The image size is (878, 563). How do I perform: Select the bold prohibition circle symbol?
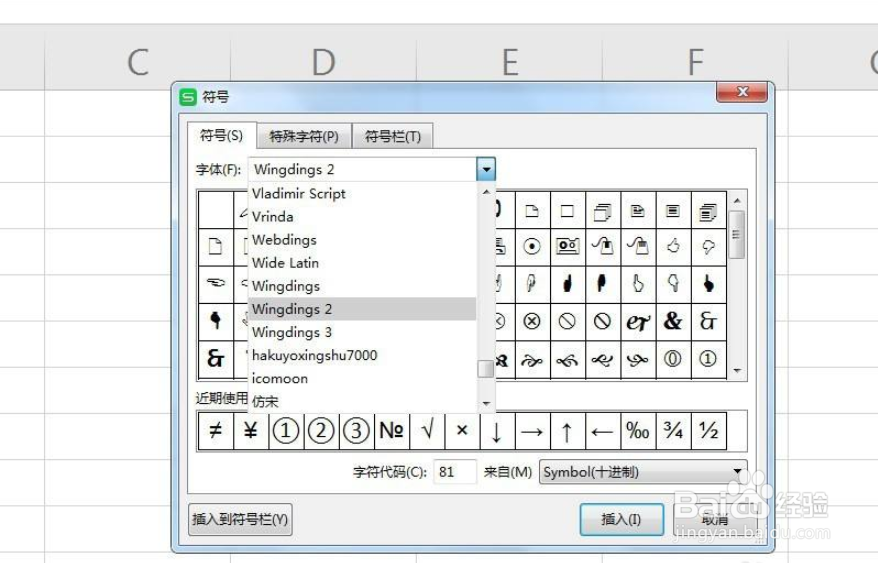[603, 321]
